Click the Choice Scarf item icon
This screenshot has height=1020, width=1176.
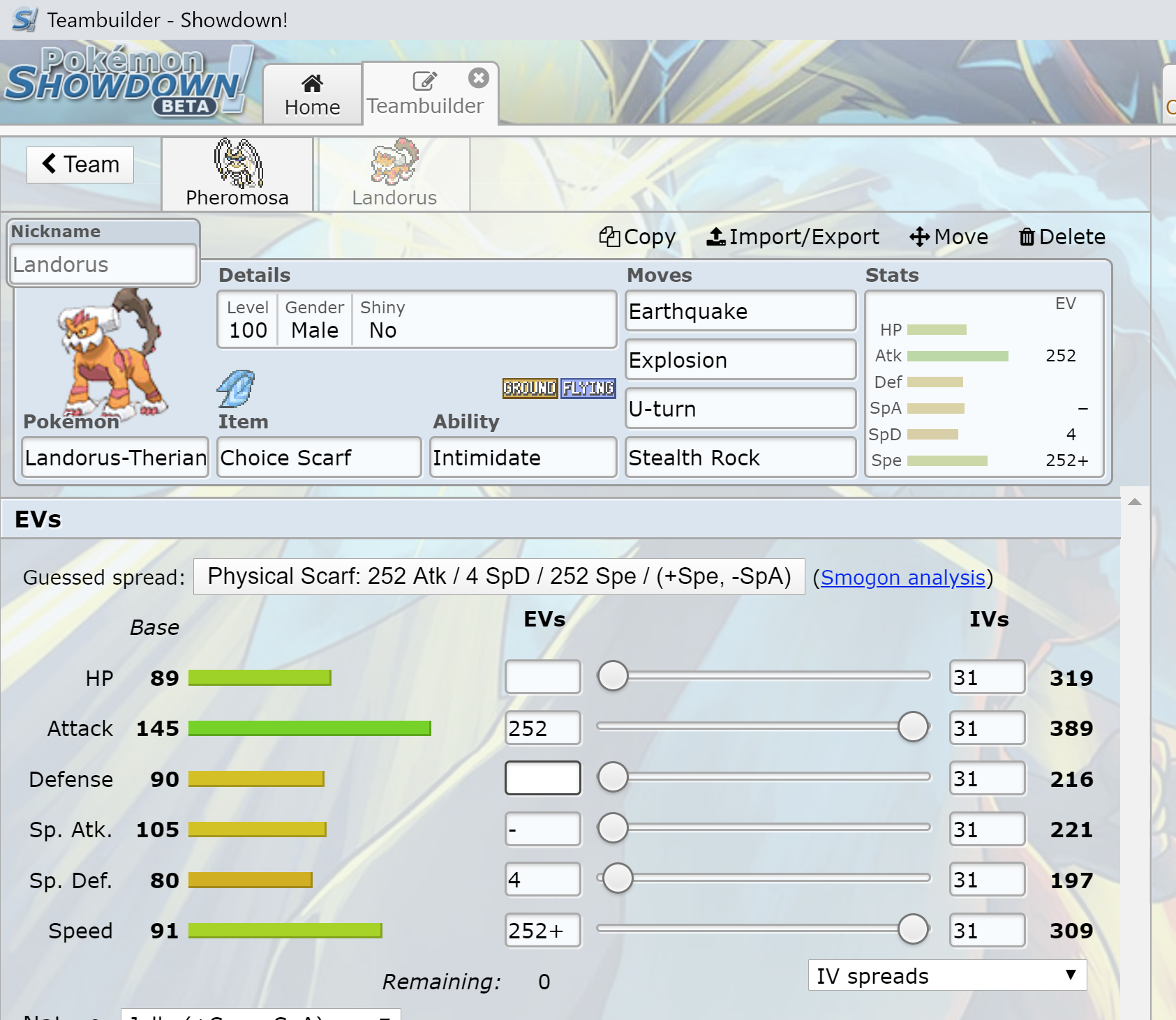click(236, 389)
